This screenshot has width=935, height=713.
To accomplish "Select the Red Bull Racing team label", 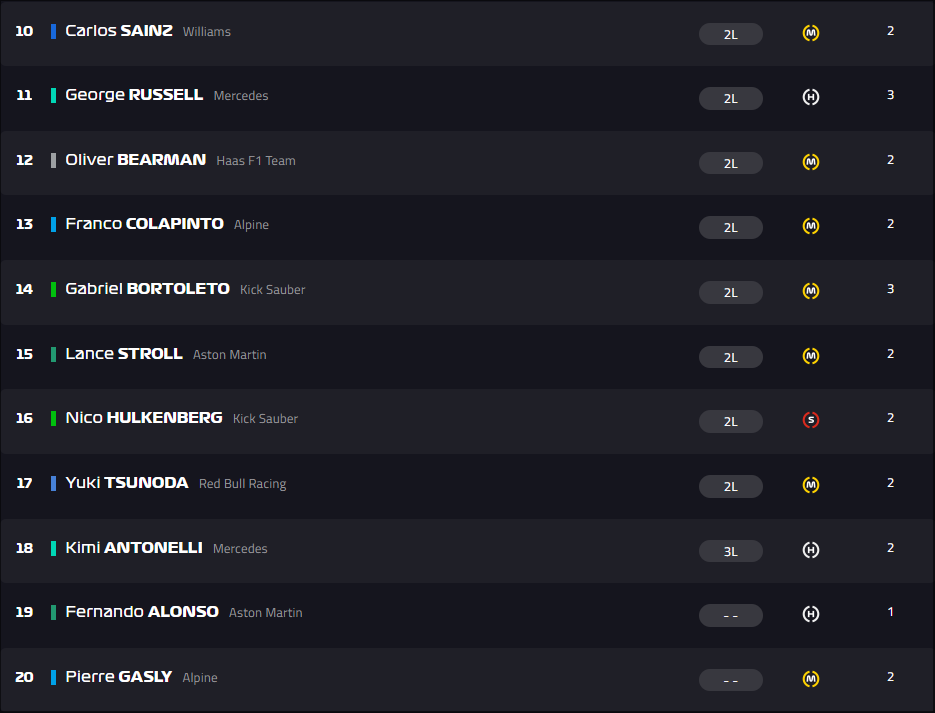I will tap(242, 484).
